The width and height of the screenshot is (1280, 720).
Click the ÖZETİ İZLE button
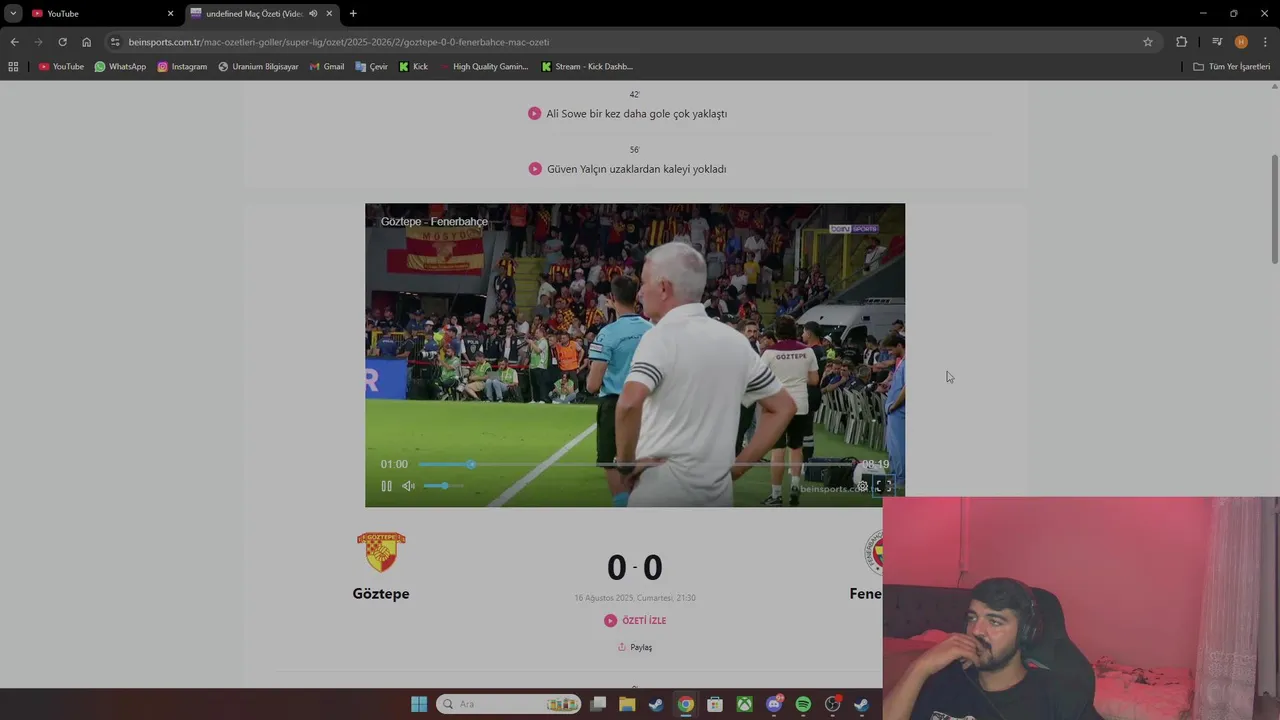[x=635, y=621]
